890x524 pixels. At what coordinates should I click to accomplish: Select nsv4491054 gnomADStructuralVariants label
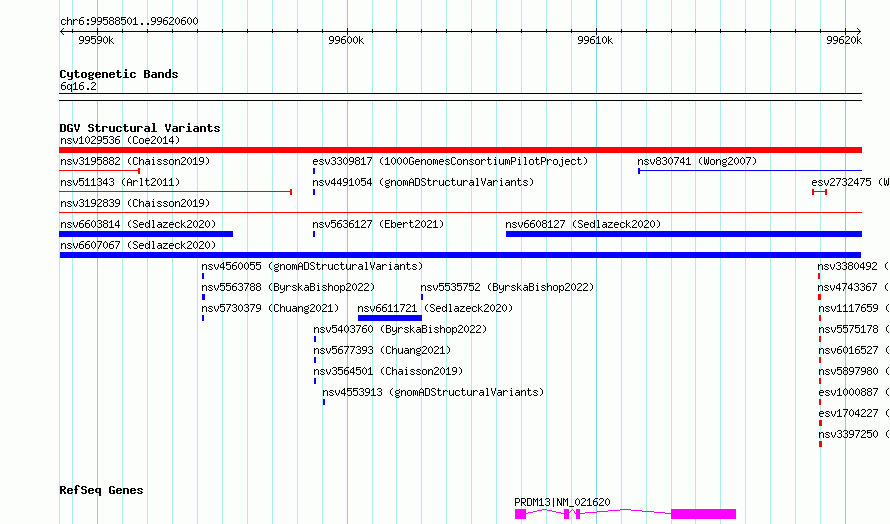[423, 182]
